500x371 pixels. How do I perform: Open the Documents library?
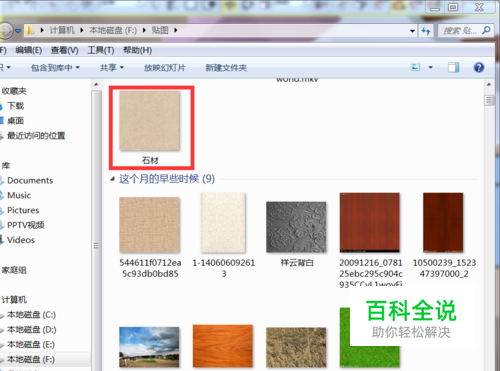pyautogui.click(x=30, y=180)
